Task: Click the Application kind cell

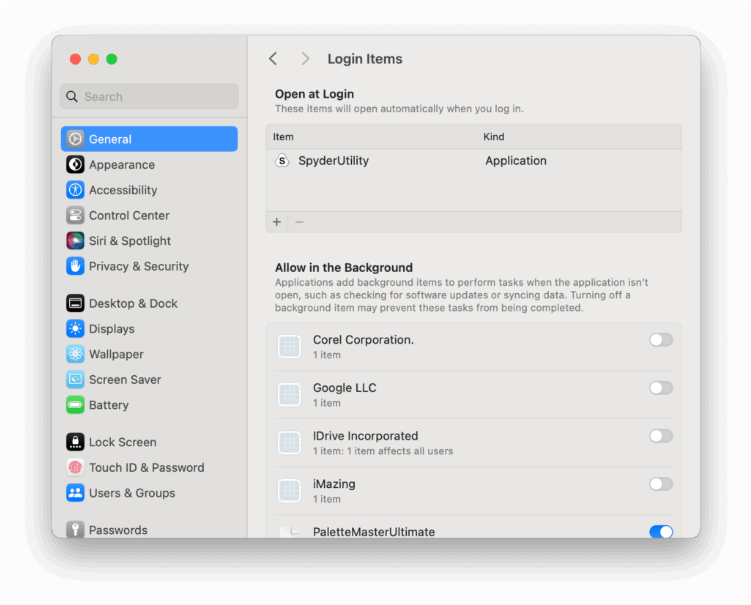Action: [x=516, y=160]
